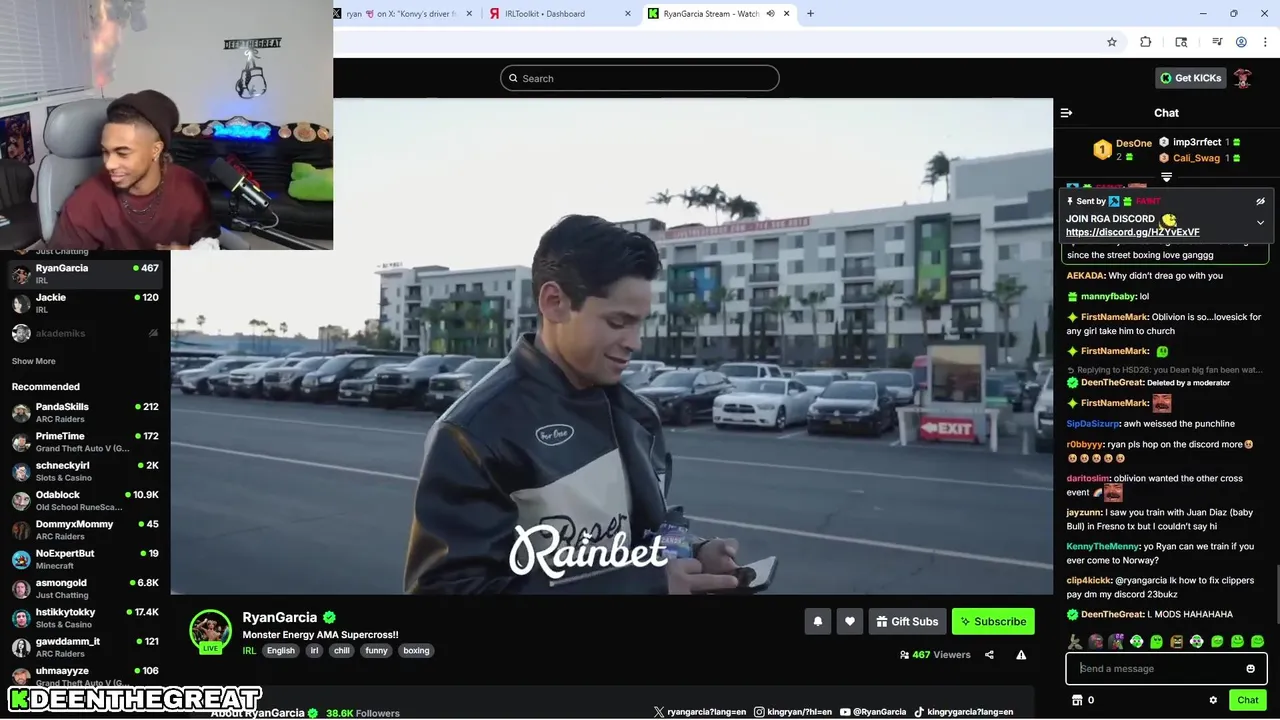This screenshot has width=1280, height=720.
Task: Turn on notifications with the bell icon
Action: [x=817, y=621]
